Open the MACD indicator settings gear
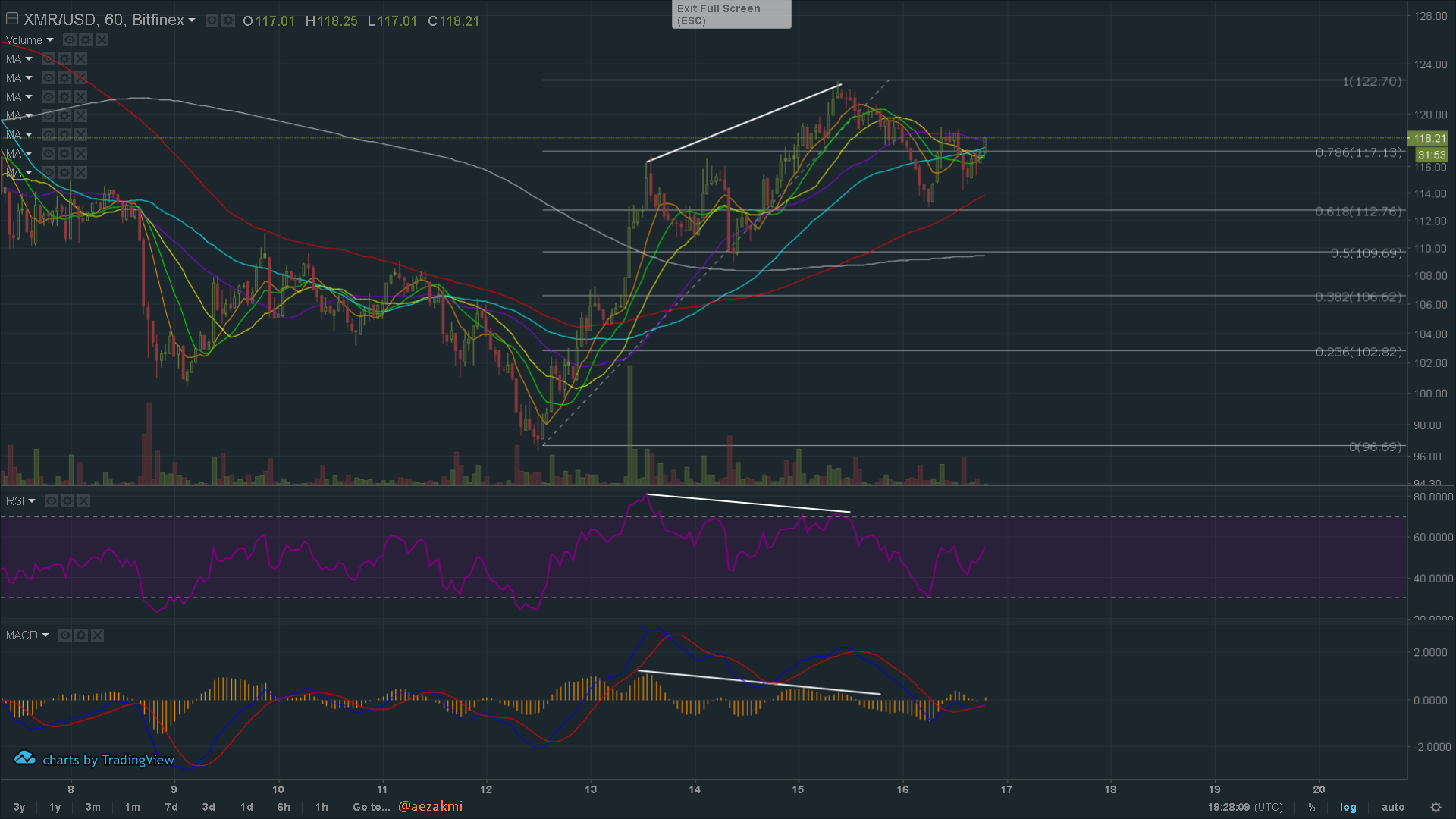The height and width of the screenshot is (819, 1456). pos(81,635)
